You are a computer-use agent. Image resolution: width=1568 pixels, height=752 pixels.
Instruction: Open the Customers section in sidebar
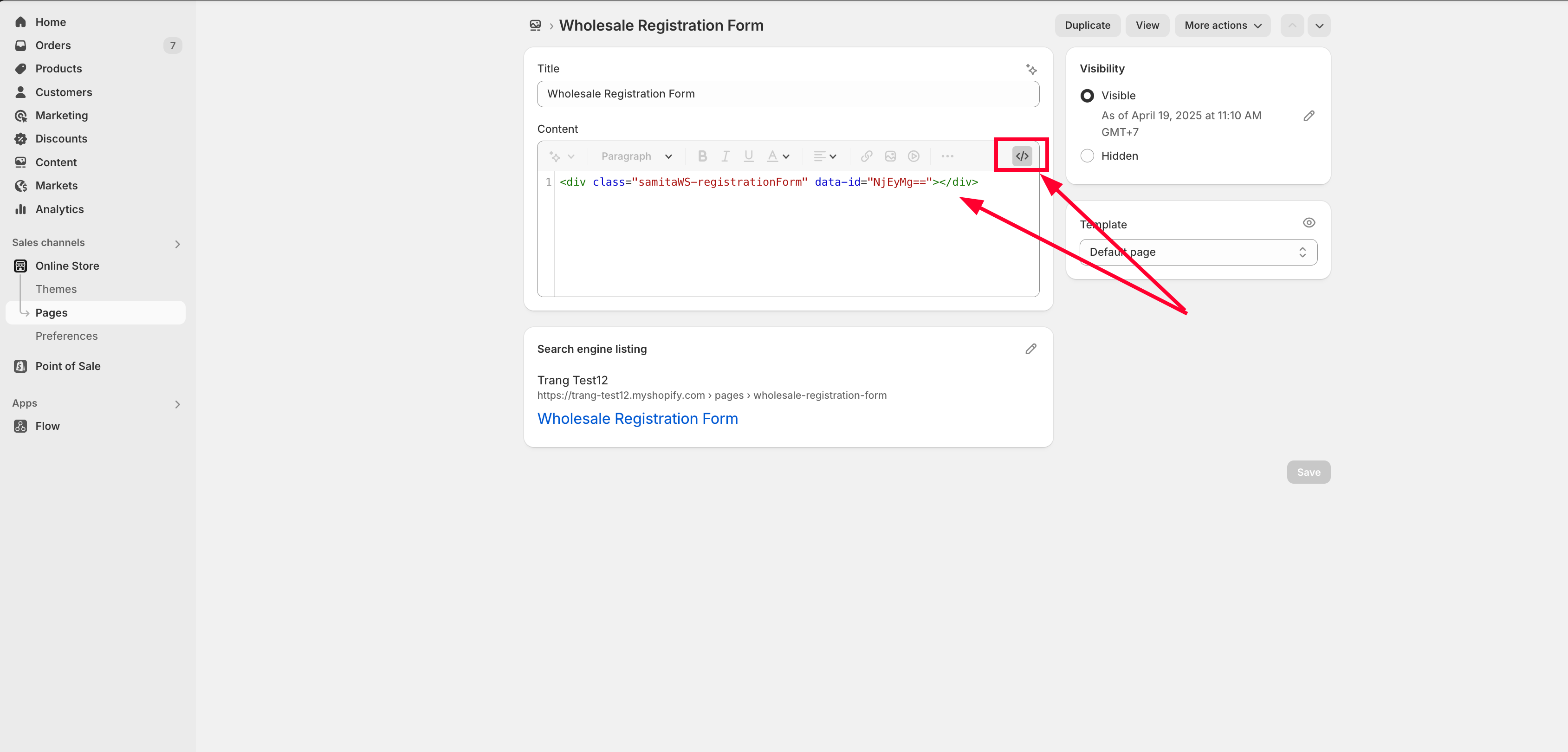click(63, 92)
